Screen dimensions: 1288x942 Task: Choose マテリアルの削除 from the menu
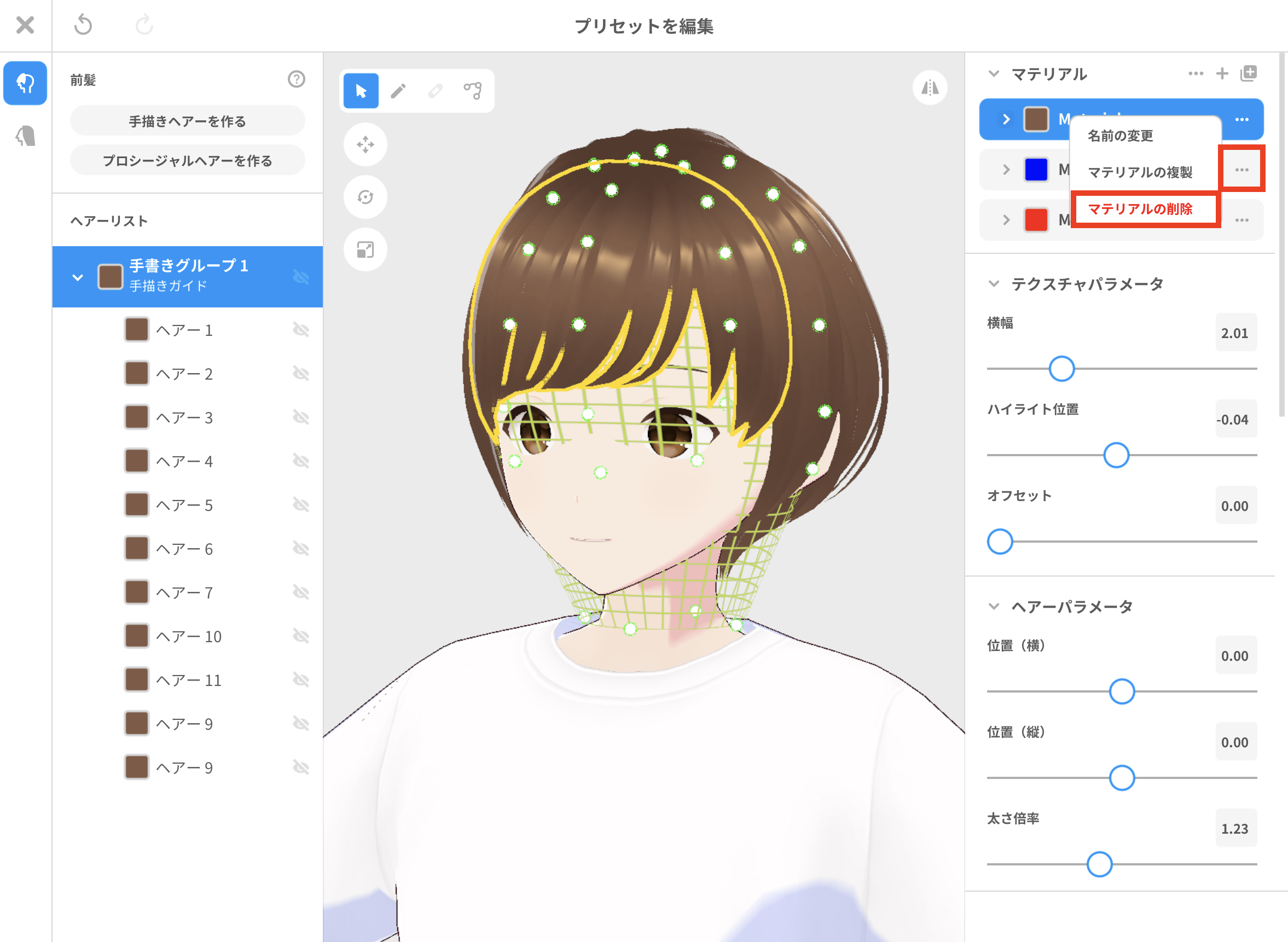coord(1140,210)
